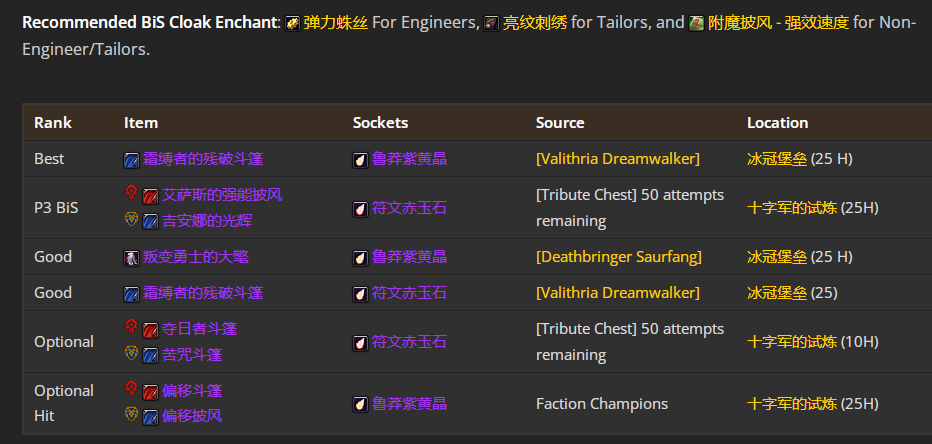
Task: Open the 苦咒斗篷 item link
Action: pyautogui.click(x=192, y=355)
